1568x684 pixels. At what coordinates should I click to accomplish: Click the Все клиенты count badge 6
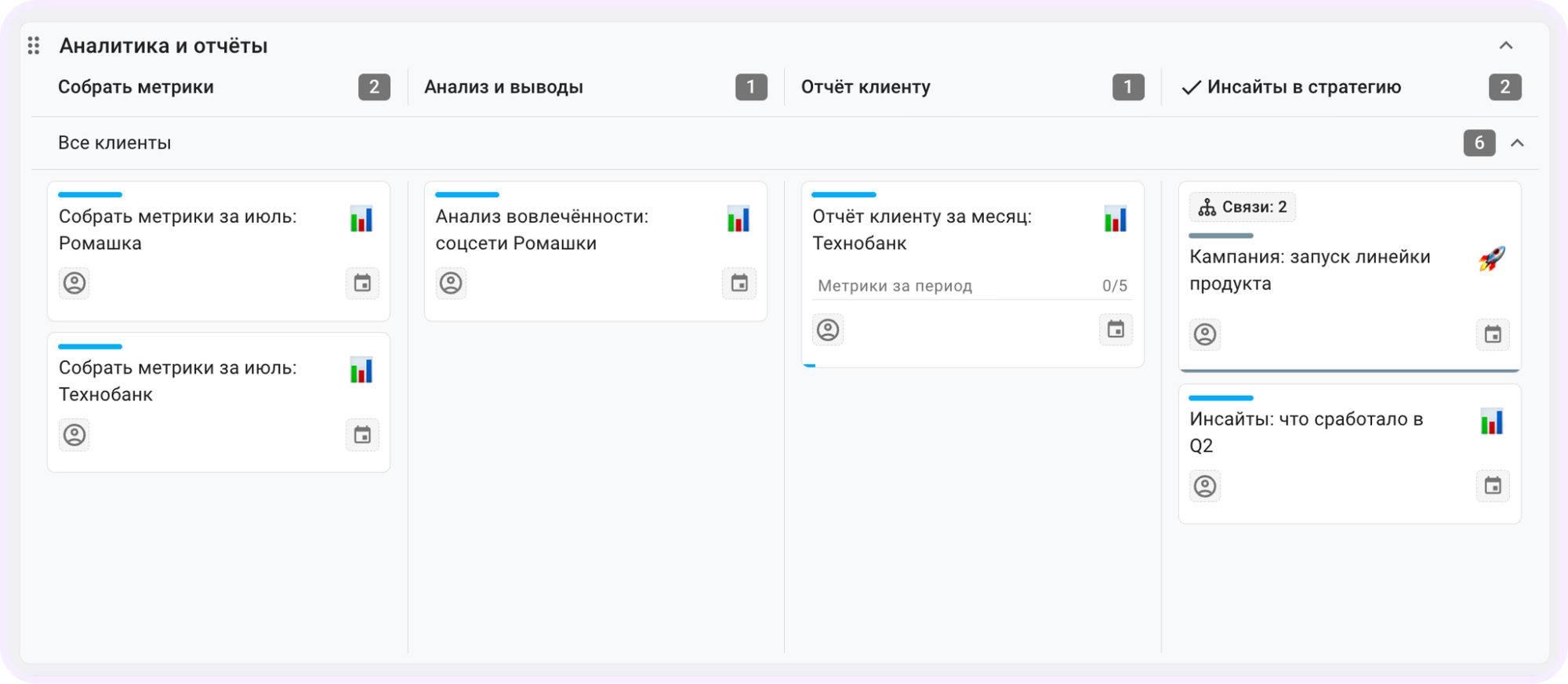coord(1479,143)
